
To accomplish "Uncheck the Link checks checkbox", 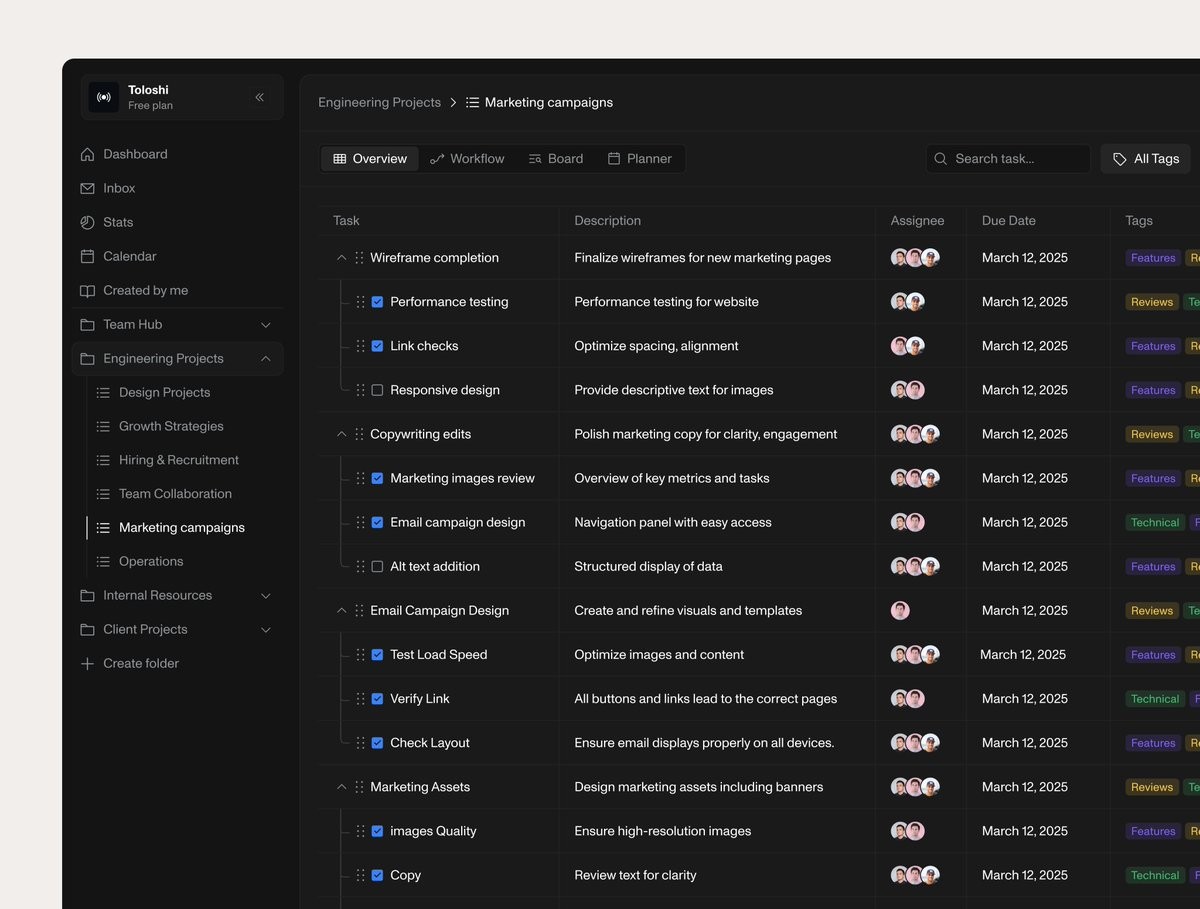I will 377,346.
